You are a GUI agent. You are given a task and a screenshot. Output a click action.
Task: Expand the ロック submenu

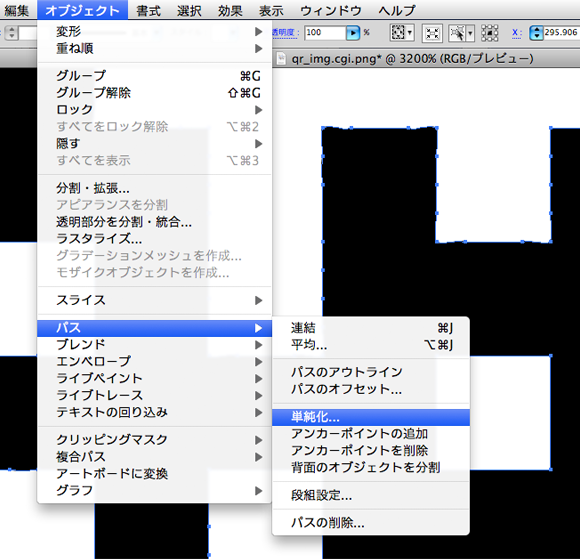click(x=155, y=110)
